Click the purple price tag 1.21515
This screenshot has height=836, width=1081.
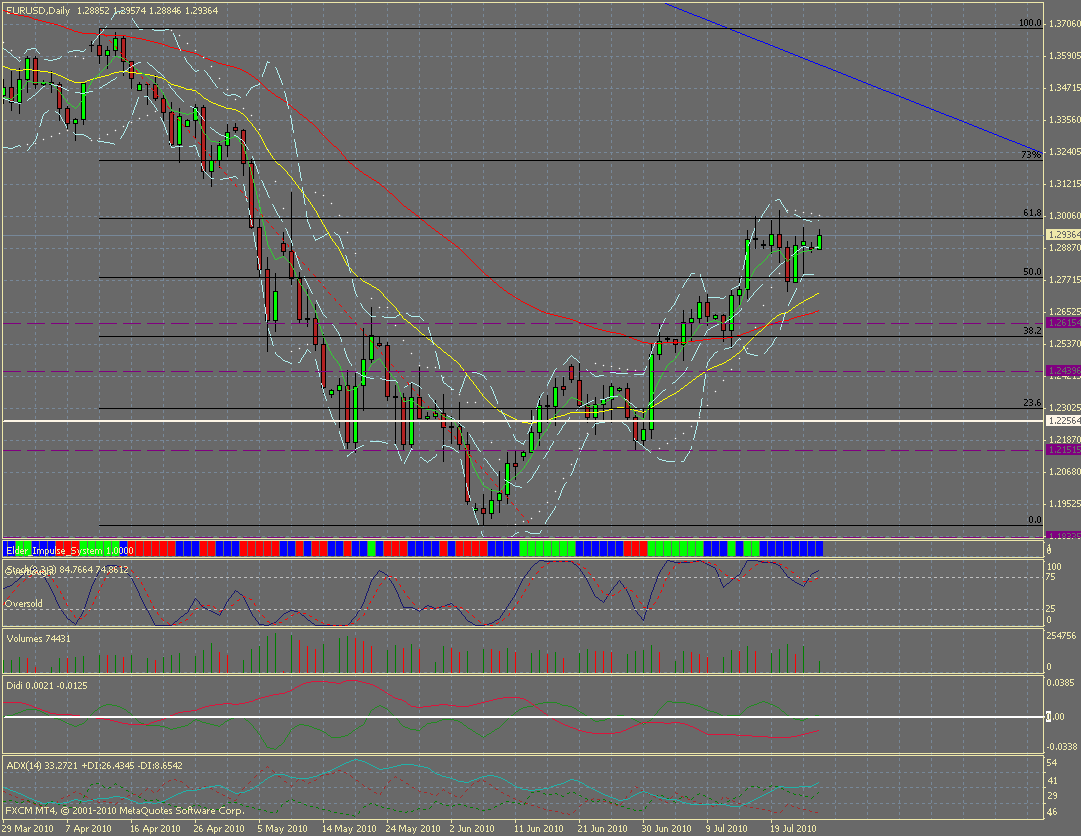[x=1063, y=449]
